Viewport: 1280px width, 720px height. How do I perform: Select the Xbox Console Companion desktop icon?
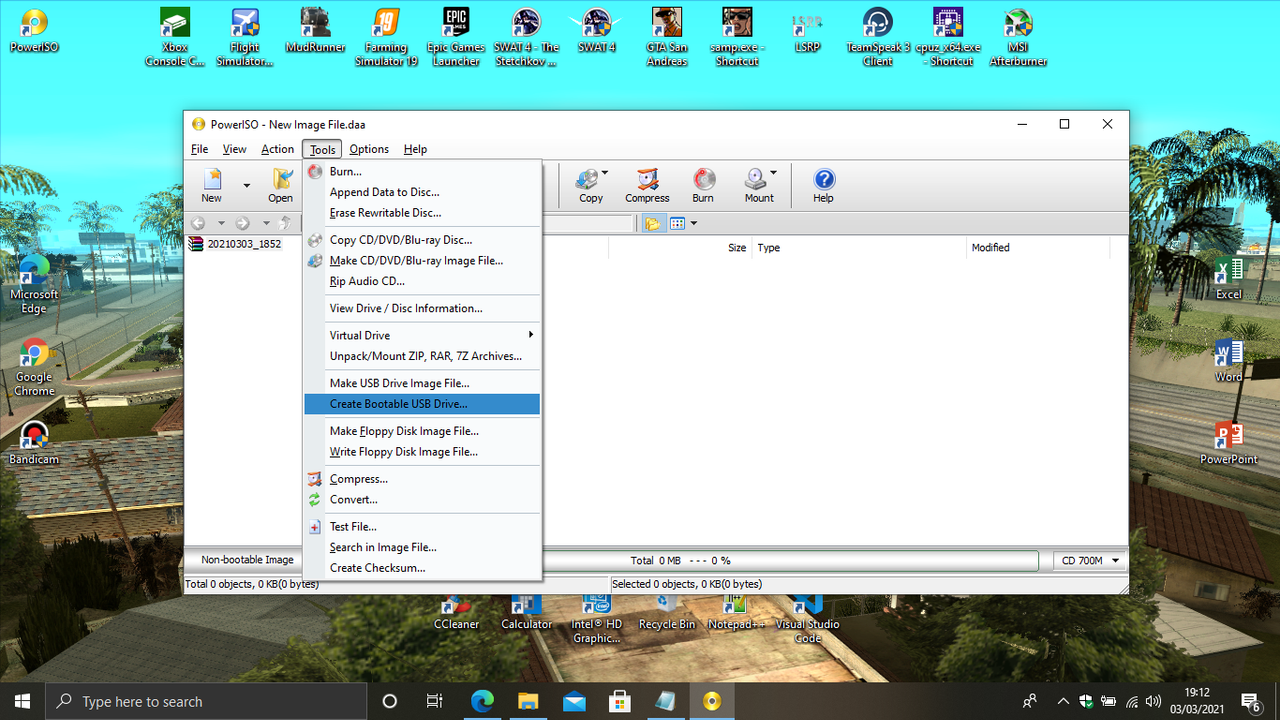coord(175,38)
